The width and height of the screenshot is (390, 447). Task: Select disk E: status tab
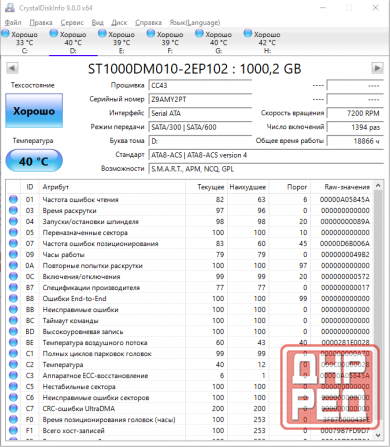pos(121,42)
